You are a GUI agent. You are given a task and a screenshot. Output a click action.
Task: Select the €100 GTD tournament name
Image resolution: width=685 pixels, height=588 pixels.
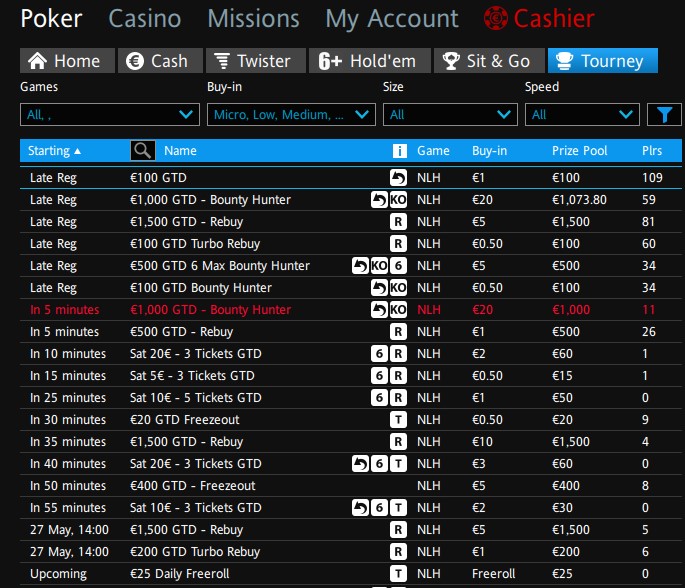pyautogui.click(x=158, y=178)
